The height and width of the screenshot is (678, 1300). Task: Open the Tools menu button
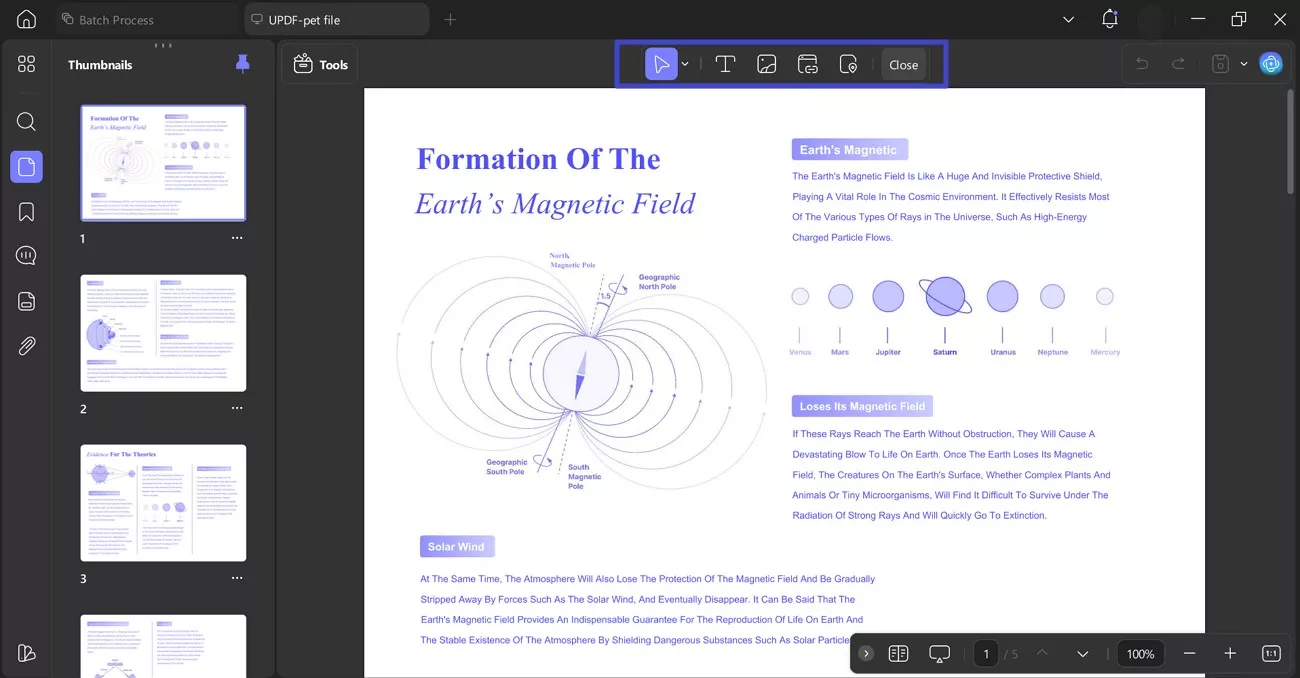[x=319, y=63]
